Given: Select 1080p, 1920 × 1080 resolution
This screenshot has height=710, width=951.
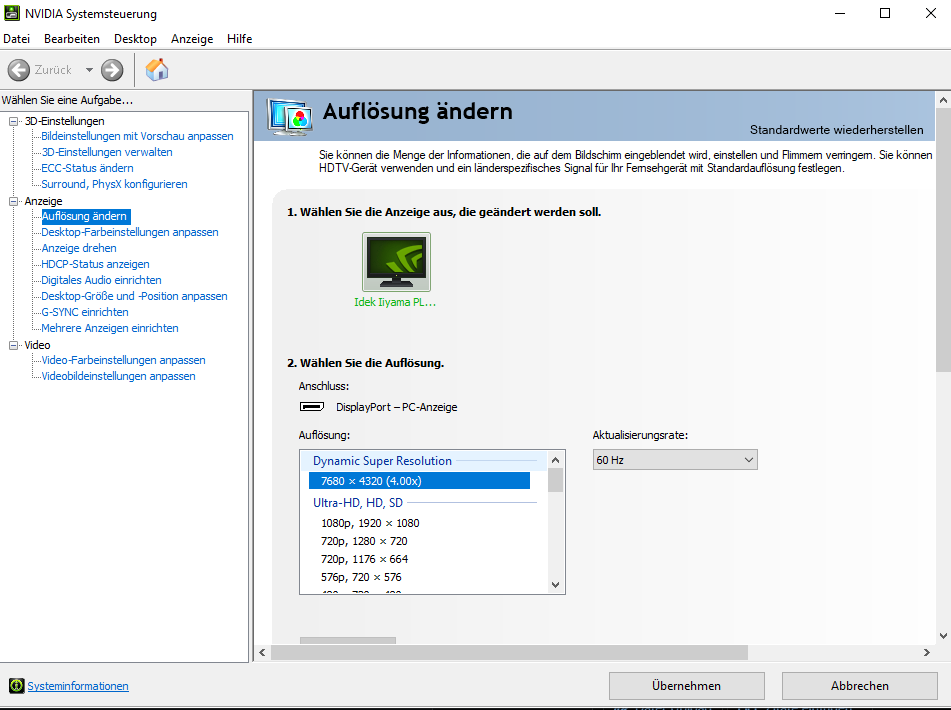Looking at the screenshot, I should coord(370,523).
